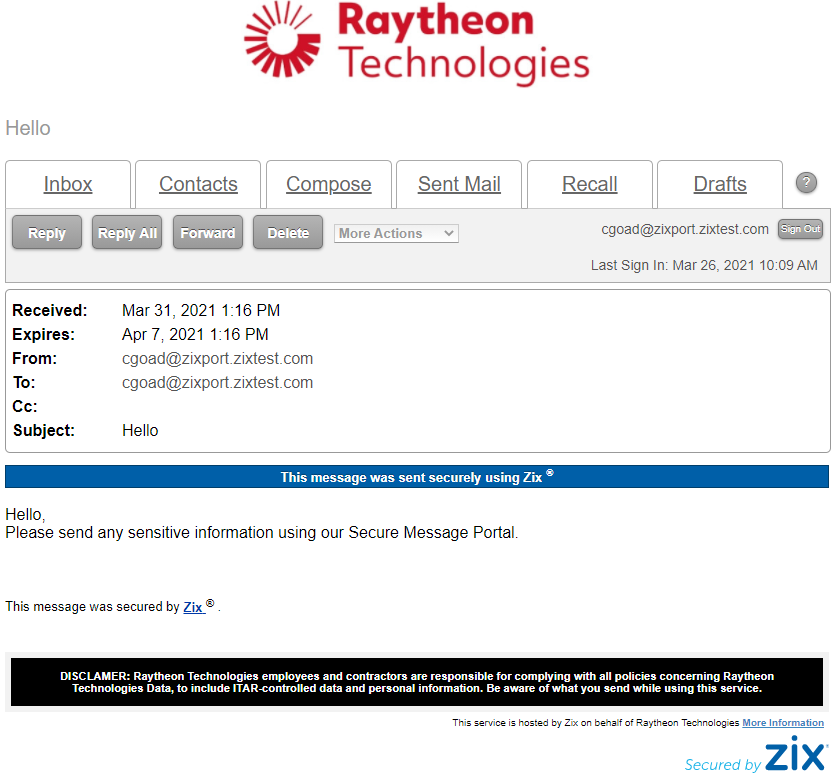Click the To address cgoad@zixport.zixtest.com
This screenshot has height=779, width=834.
tap(218, 382)
